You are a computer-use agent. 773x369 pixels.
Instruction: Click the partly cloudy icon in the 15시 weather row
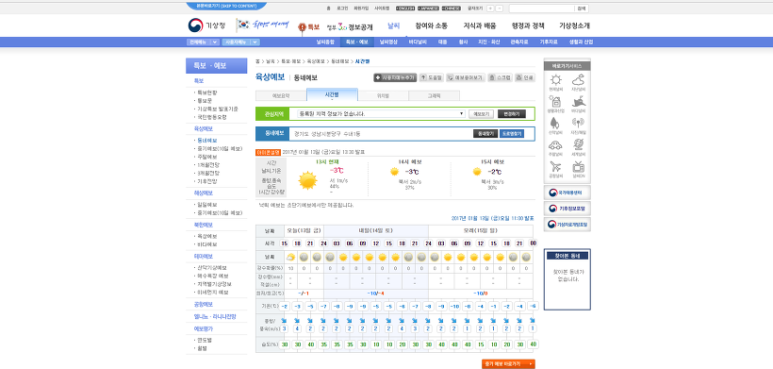click(291, 257)
